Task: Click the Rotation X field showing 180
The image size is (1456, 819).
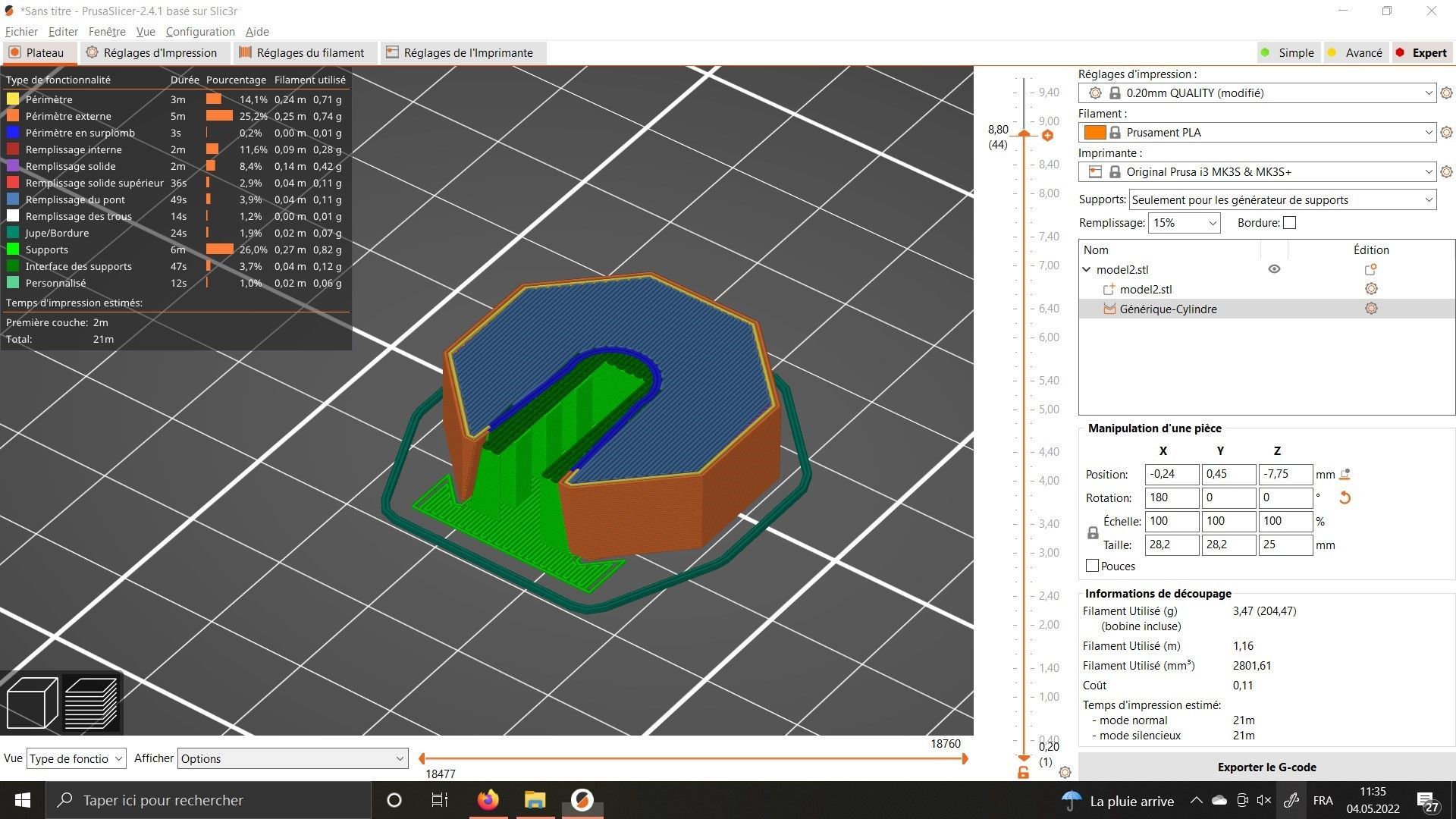Action: pos(1172,497)
